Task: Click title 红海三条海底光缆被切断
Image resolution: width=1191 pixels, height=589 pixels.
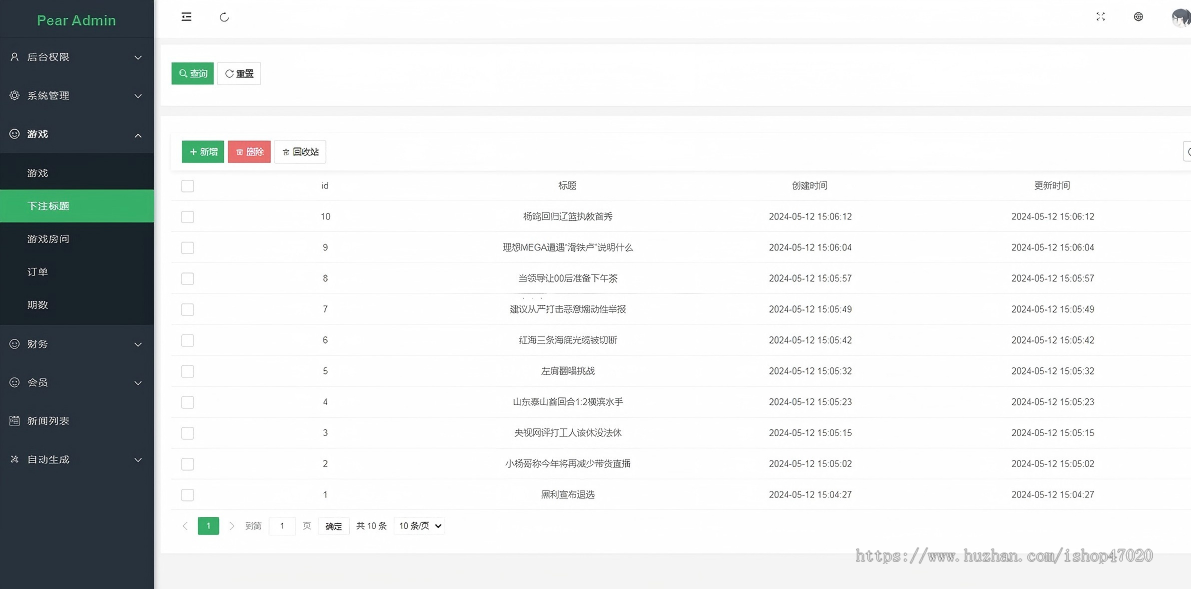Action: click(x=567, y=340)
